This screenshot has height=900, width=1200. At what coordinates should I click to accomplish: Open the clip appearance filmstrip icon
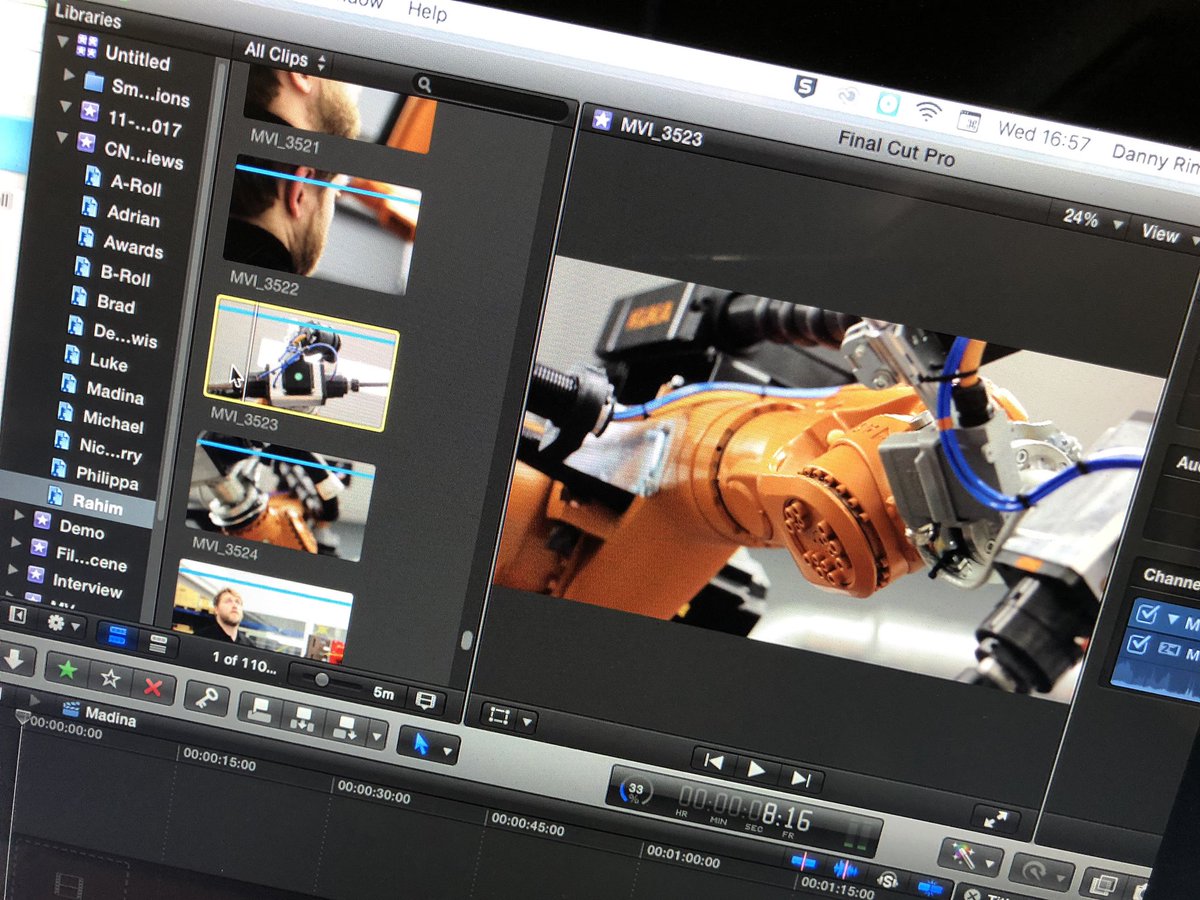428,700
